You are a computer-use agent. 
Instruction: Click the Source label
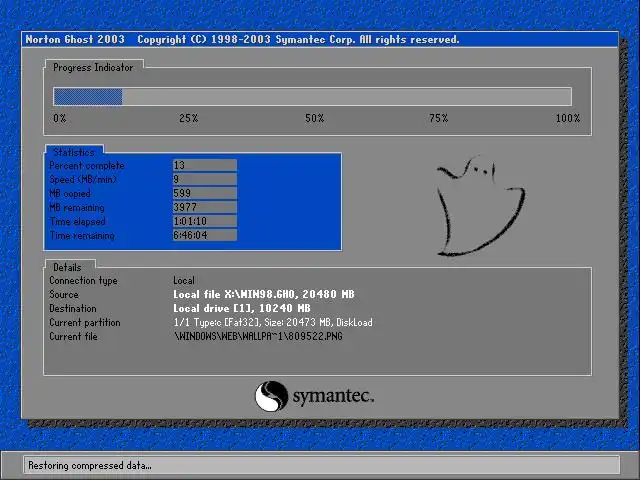click(x=64, y=294)
